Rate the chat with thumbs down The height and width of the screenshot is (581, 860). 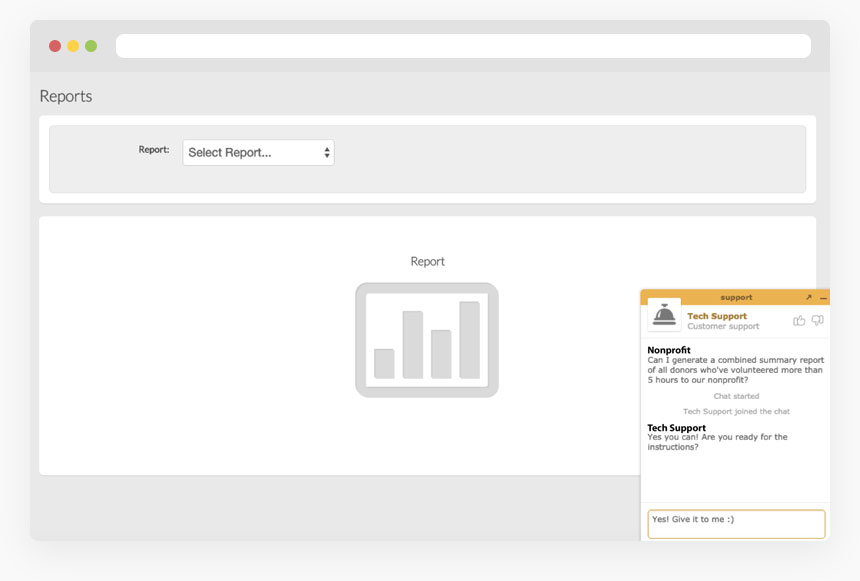pos(816,320)
